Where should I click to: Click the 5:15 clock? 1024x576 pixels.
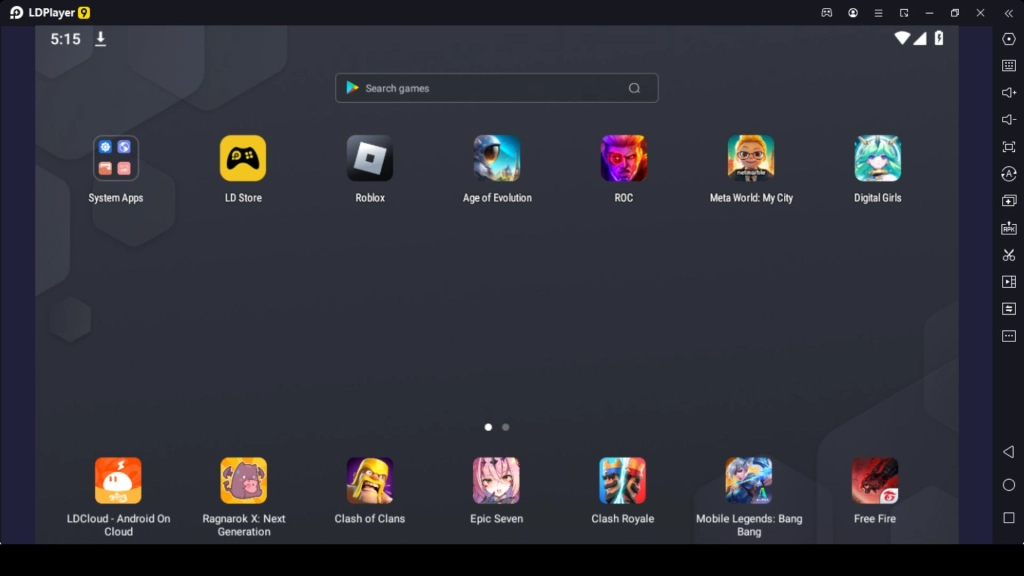(65, 39)
